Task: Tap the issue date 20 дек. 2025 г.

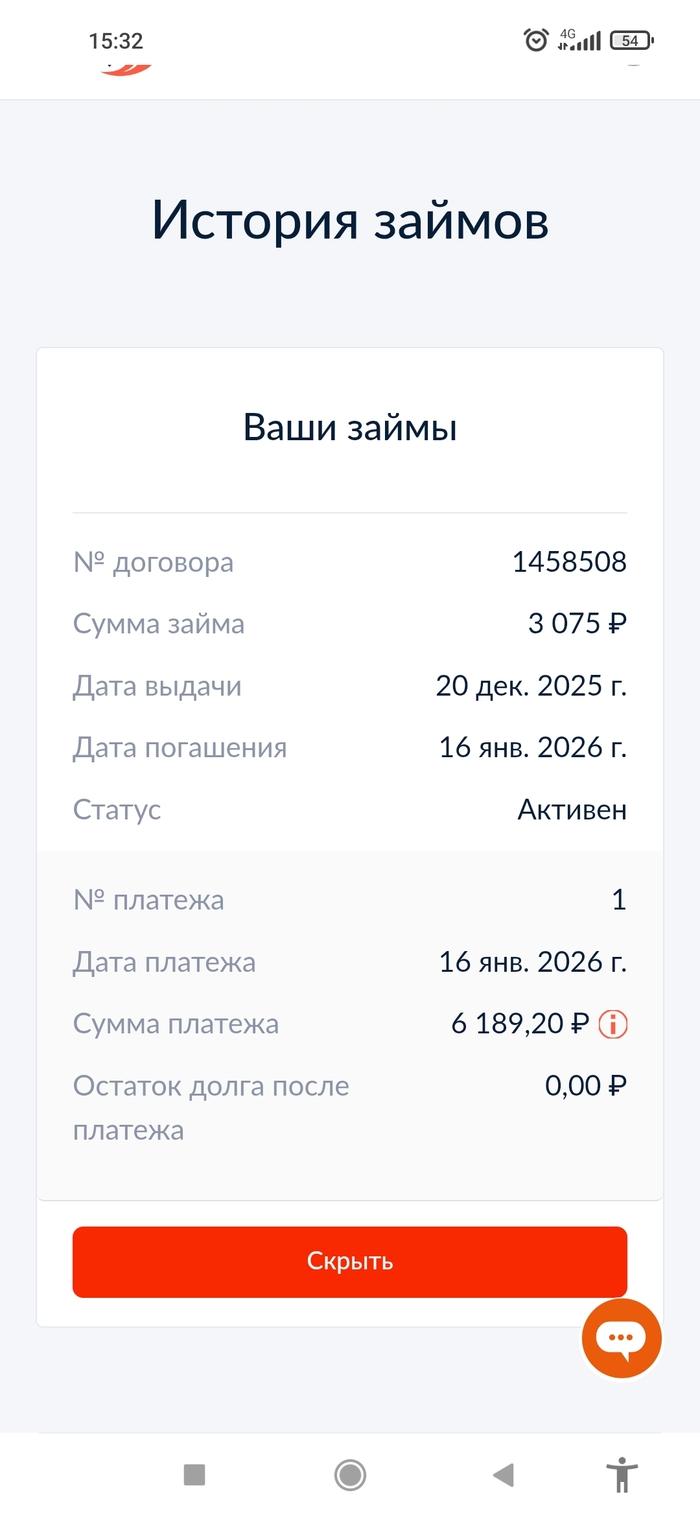Action: tap(531, 686)
